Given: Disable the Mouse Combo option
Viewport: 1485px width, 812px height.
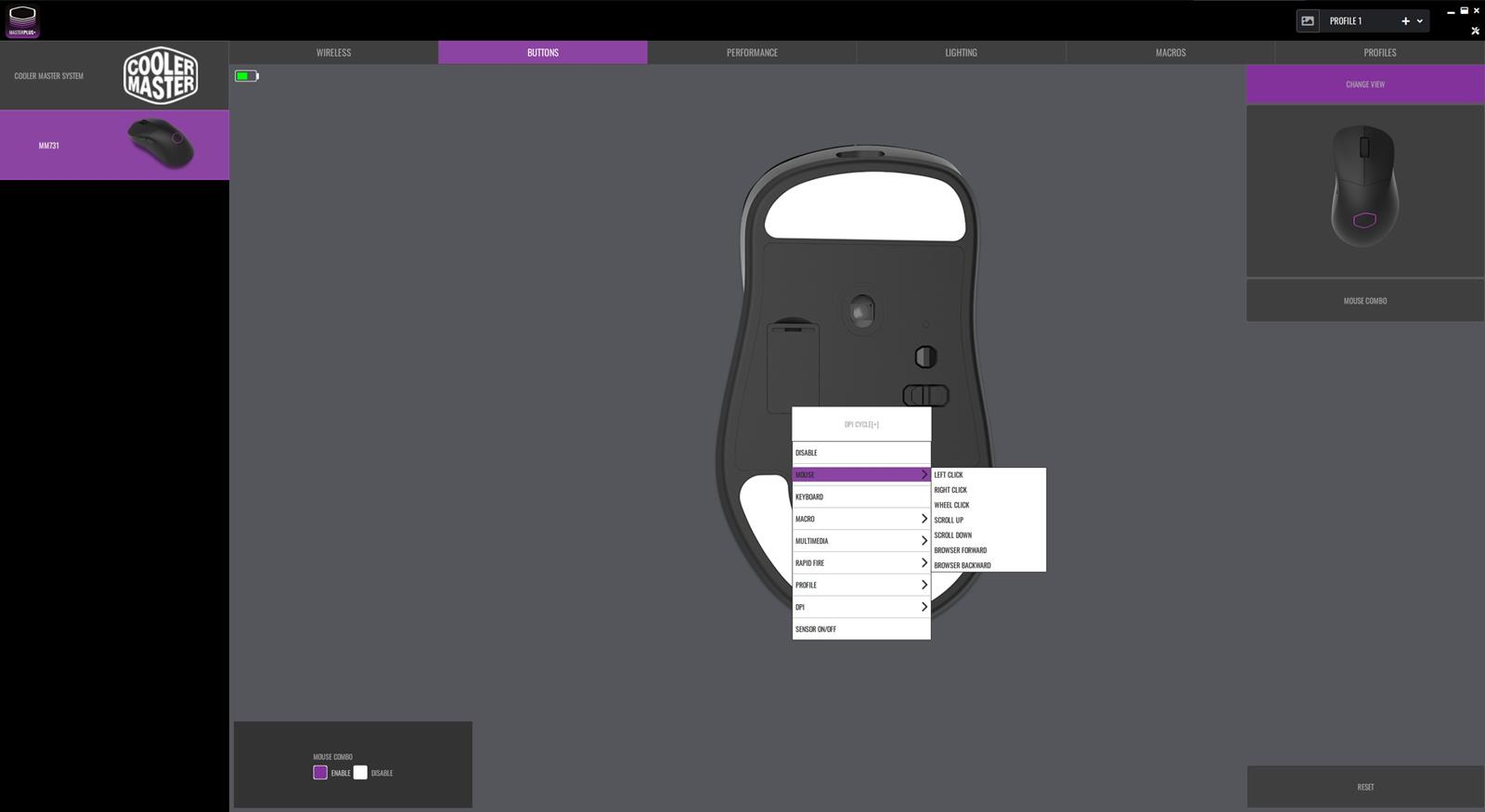Looking at the screenshot, I should 360,773.
